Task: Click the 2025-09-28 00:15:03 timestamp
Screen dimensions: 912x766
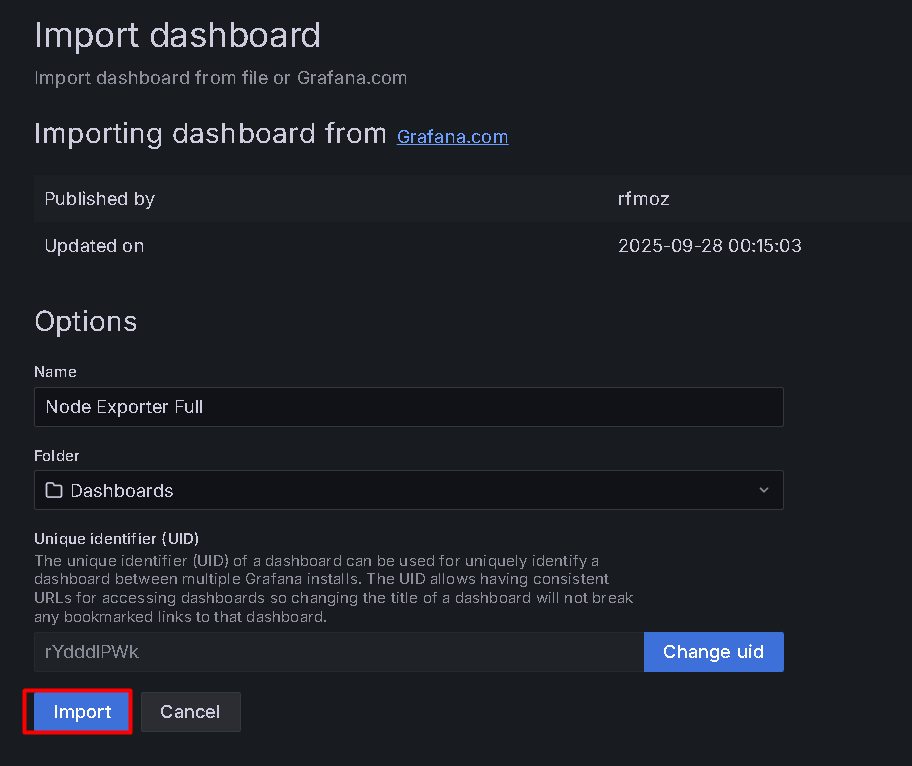Action: tap(709, 246)
